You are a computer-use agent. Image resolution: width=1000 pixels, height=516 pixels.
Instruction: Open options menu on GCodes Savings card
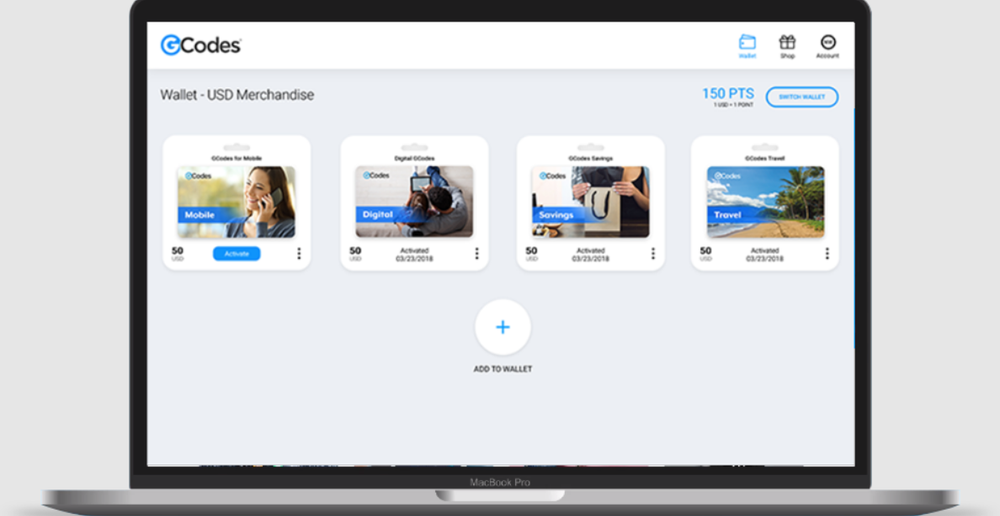point(652,254)
